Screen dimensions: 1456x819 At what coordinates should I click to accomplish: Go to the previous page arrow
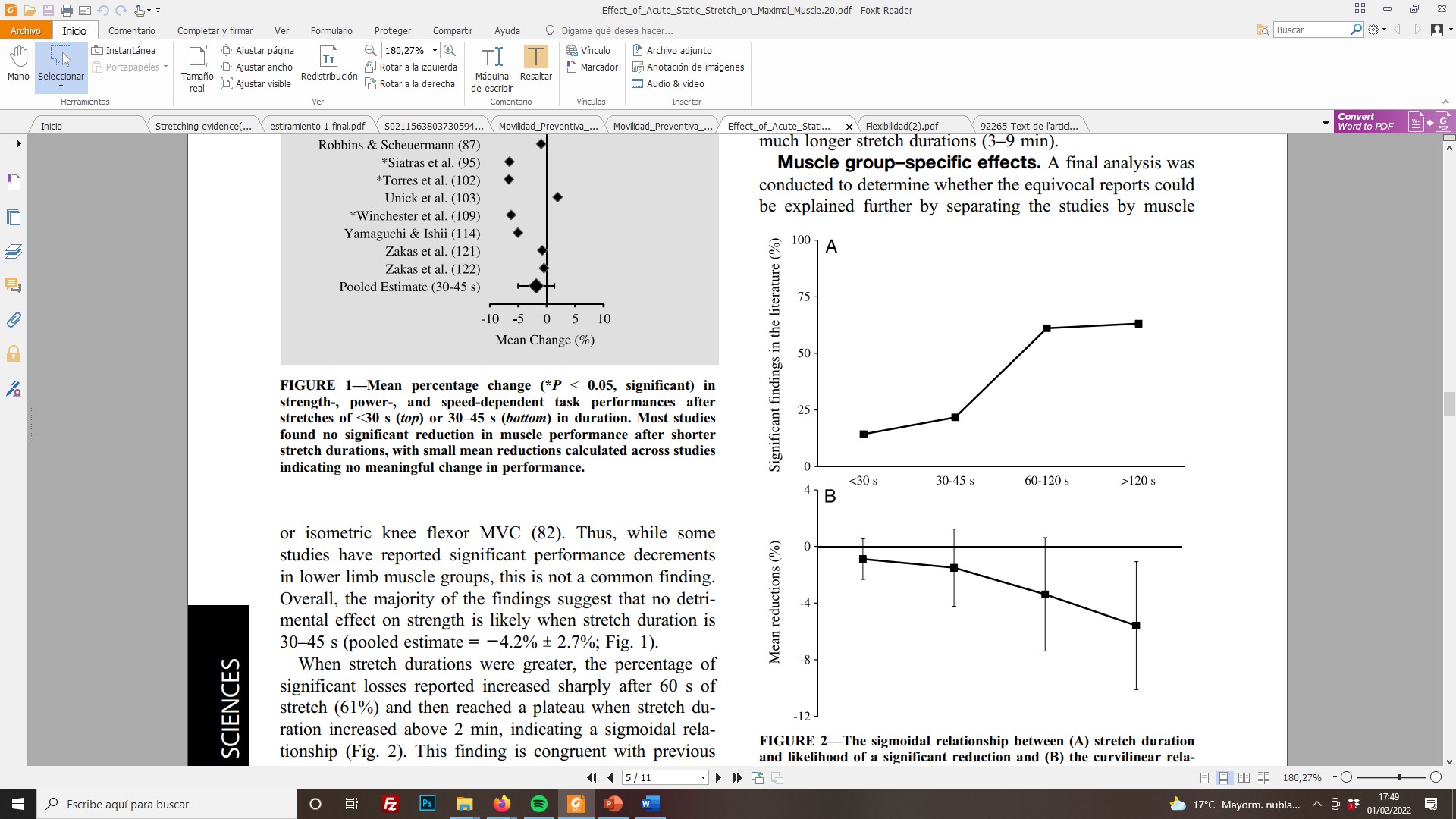610,777
